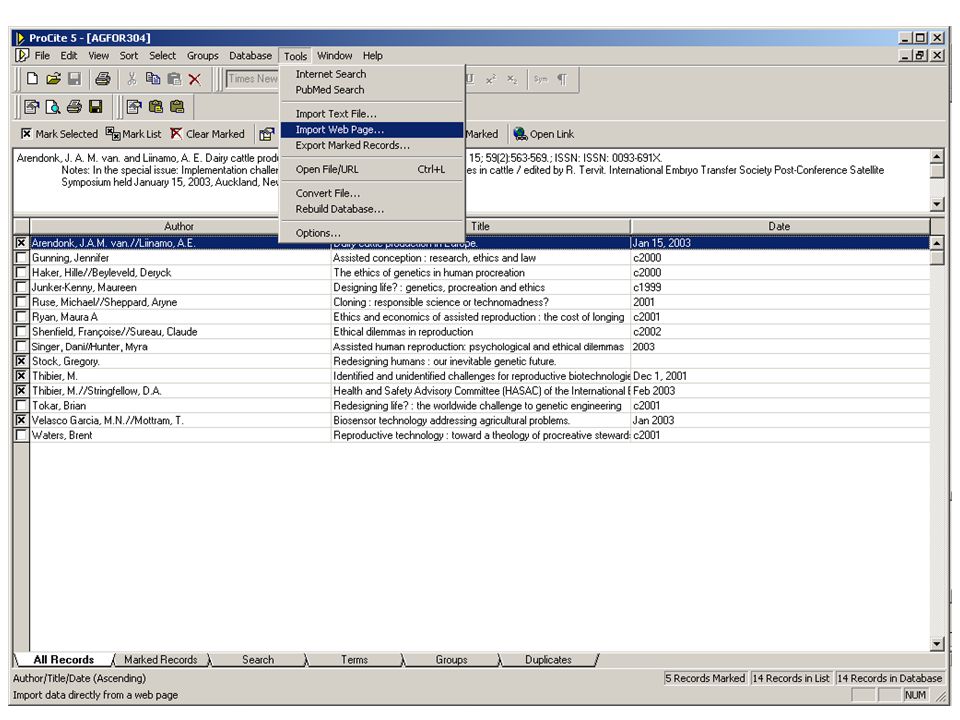
Task: Click the grayed Save diskette icon
Action: tap(74, 79)
